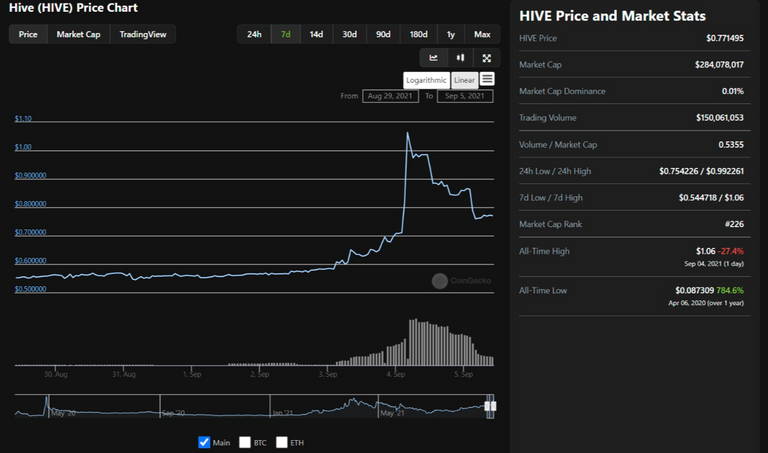Switch to line chart view icon
The image size is (768, 453).
433,58
